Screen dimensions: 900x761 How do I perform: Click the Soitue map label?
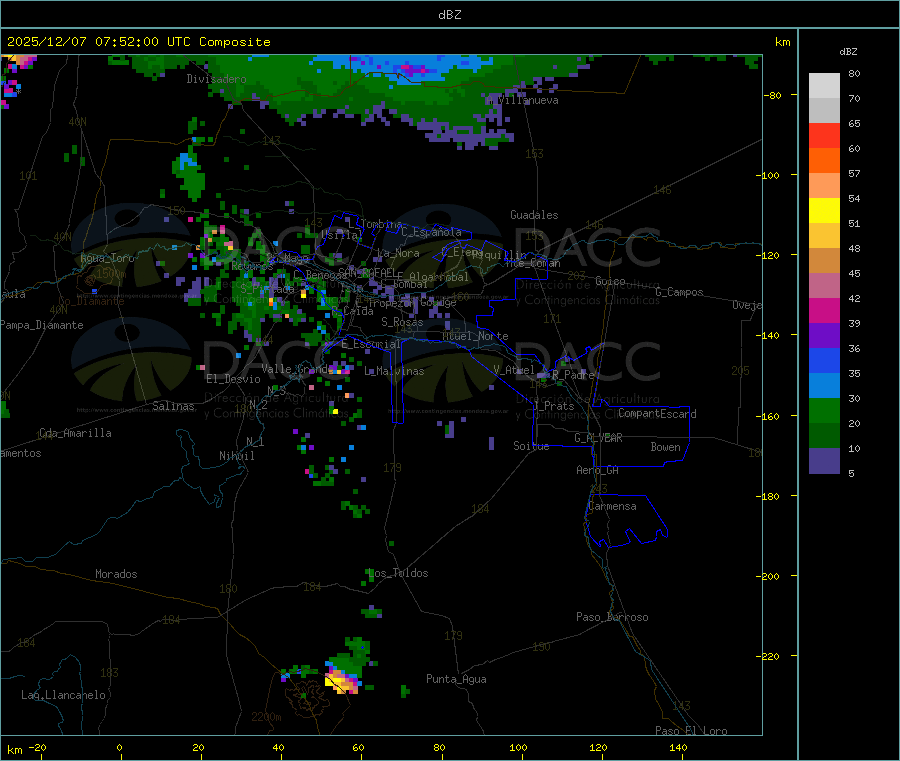531,446
